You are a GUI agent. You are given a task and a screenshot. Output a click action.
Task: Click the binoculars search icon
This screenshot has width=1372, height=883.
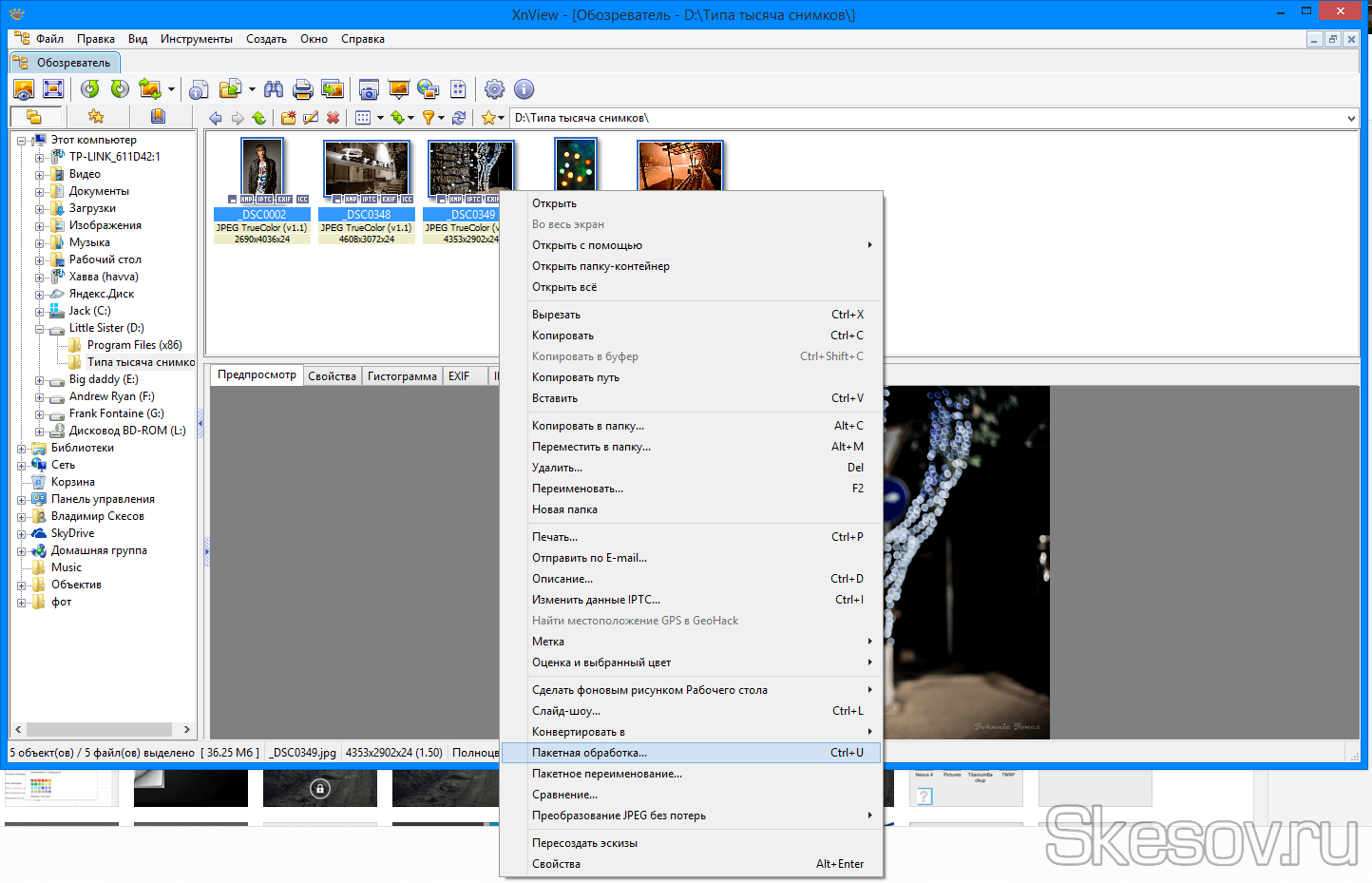274,89
